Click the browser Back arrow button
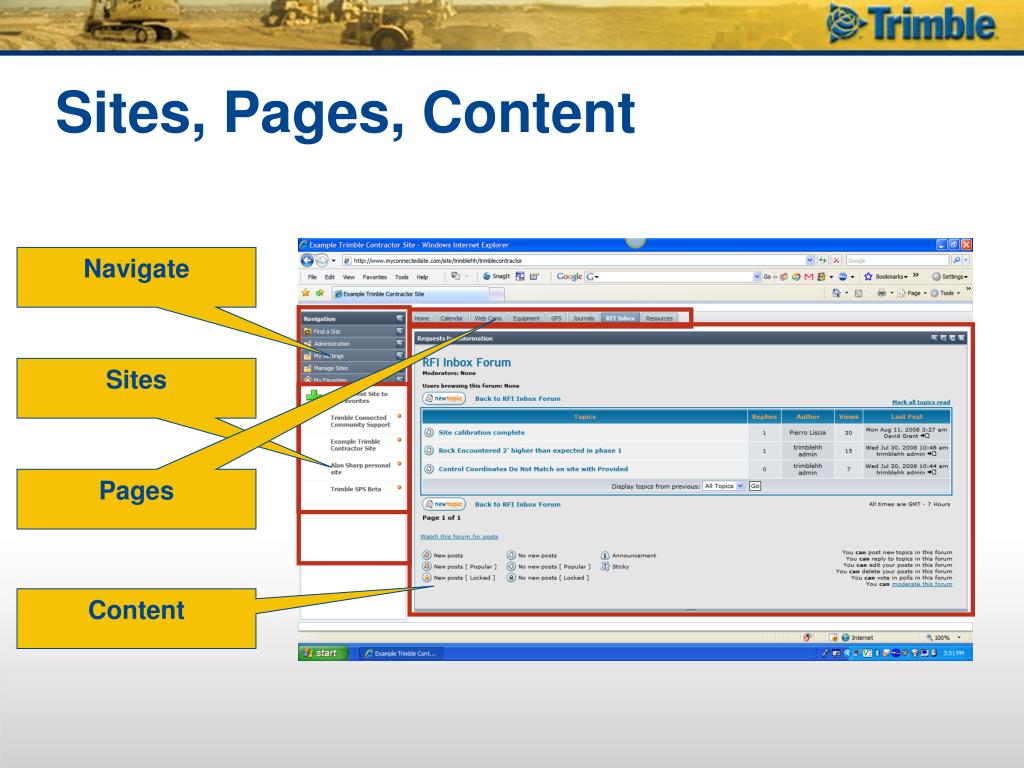1024x768 pixels. [308, 261]
